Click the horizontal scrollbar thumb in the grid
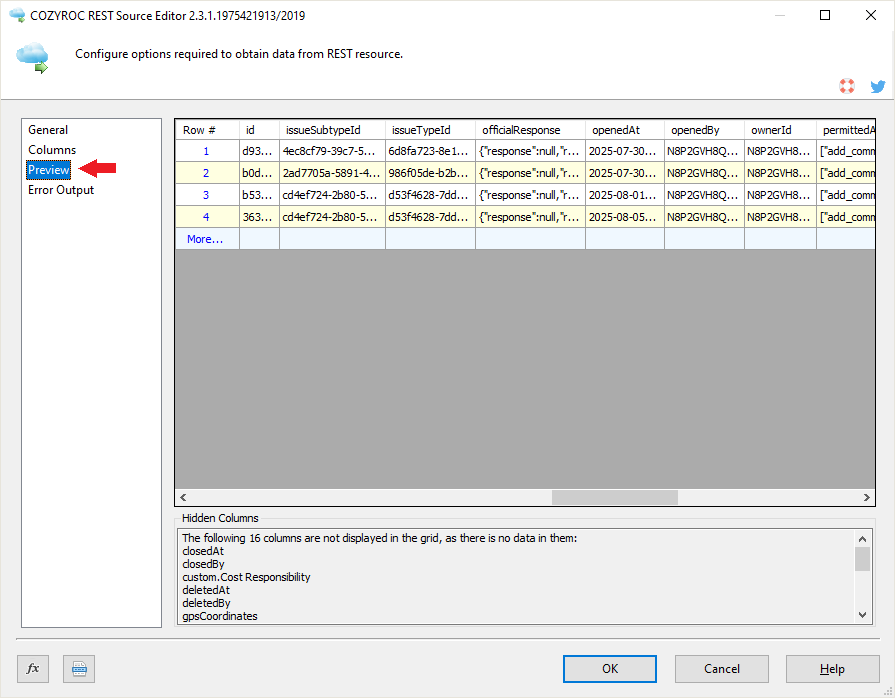The width and height of the screenshot is (895, 698). coord(614,497)
